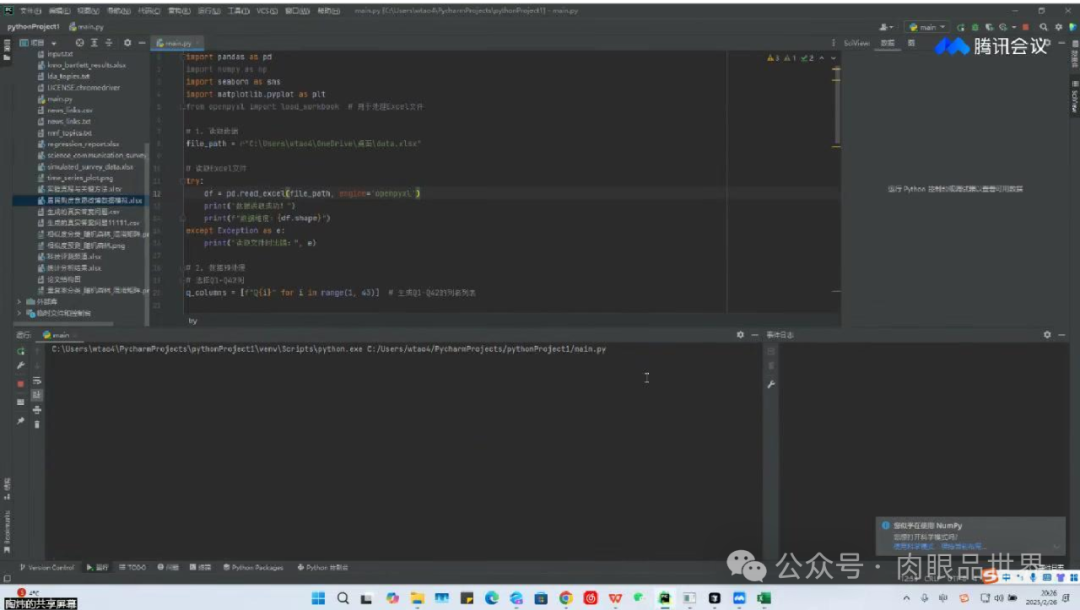Viewport: 1080px width, 610px height.
Task: Go to next highlighted error arrow
Action: pos(833,58)
